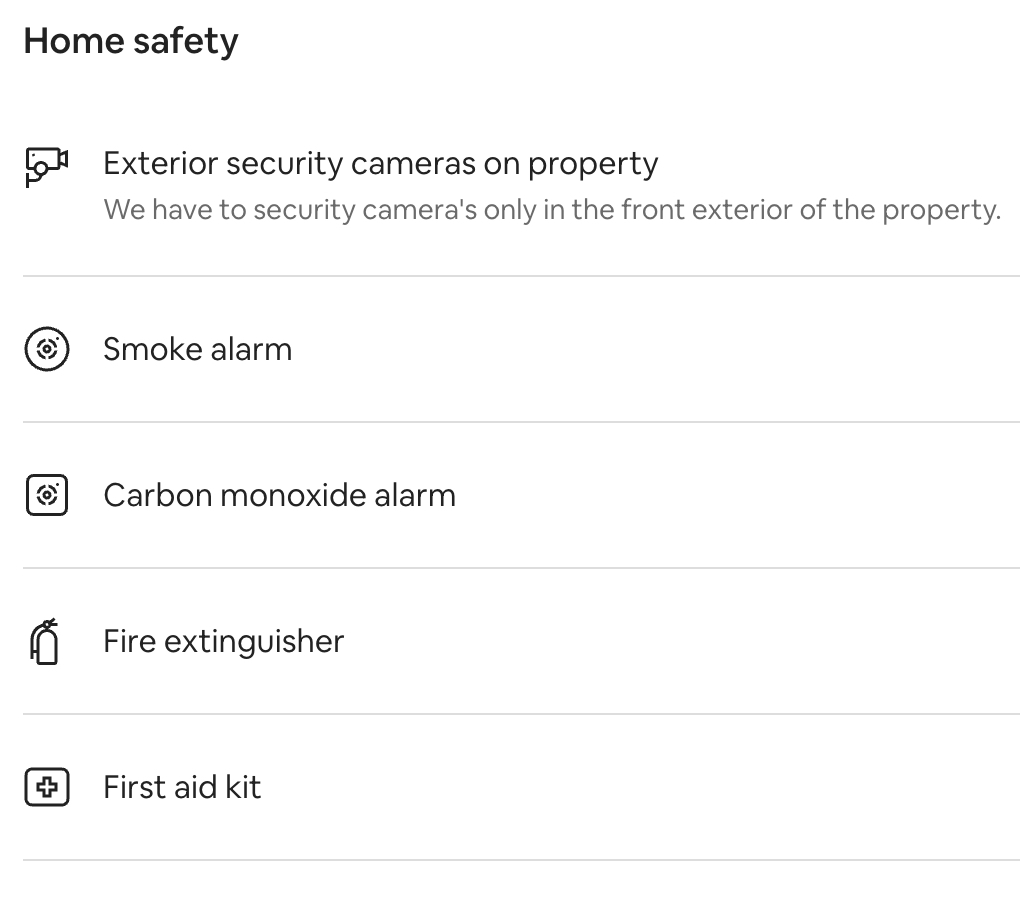Click the divider line below Fire extinguisher

[x=521, y=714]
